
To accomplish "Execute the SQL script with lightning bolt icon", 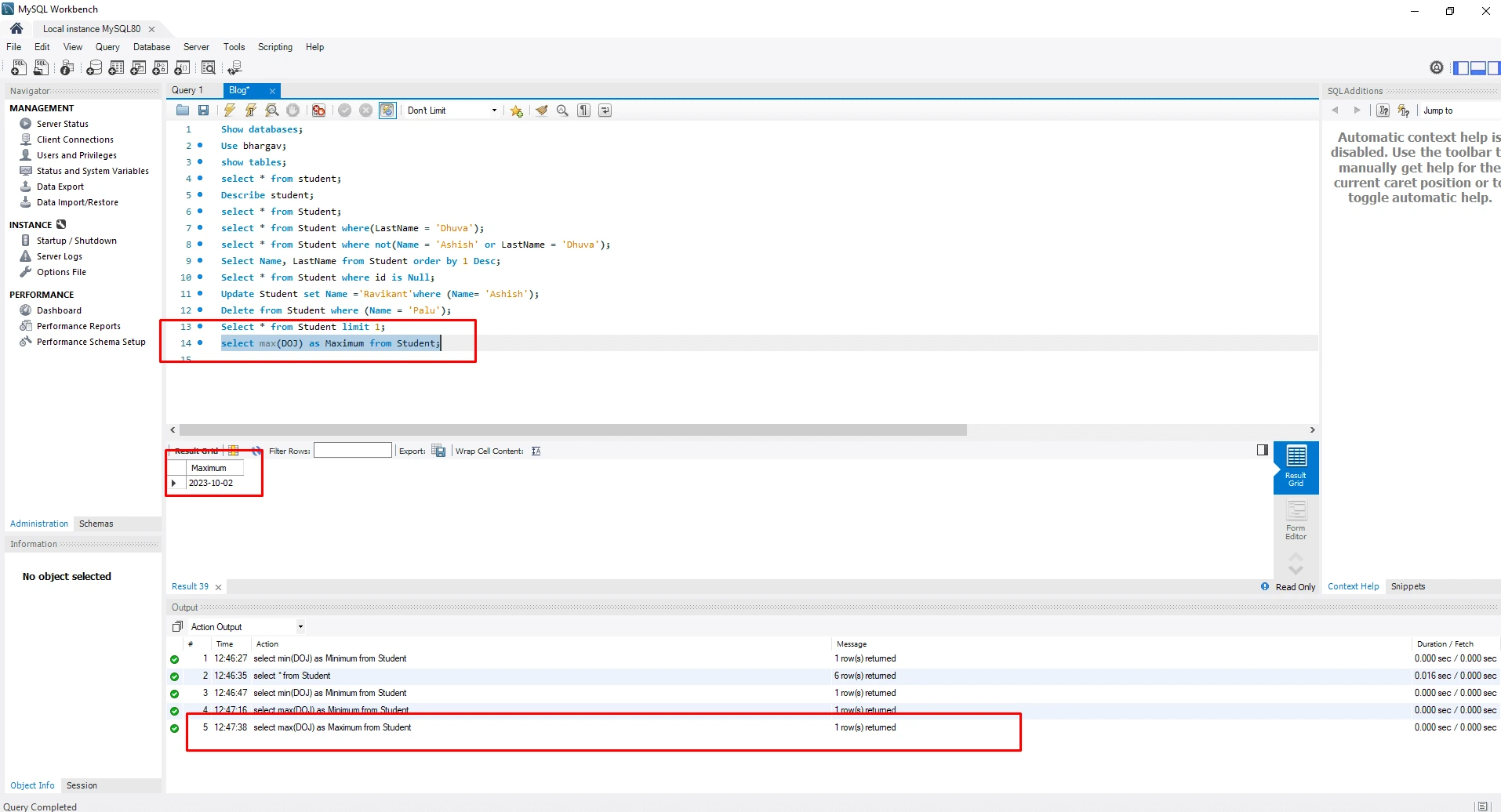I will [x=230, y=111].
